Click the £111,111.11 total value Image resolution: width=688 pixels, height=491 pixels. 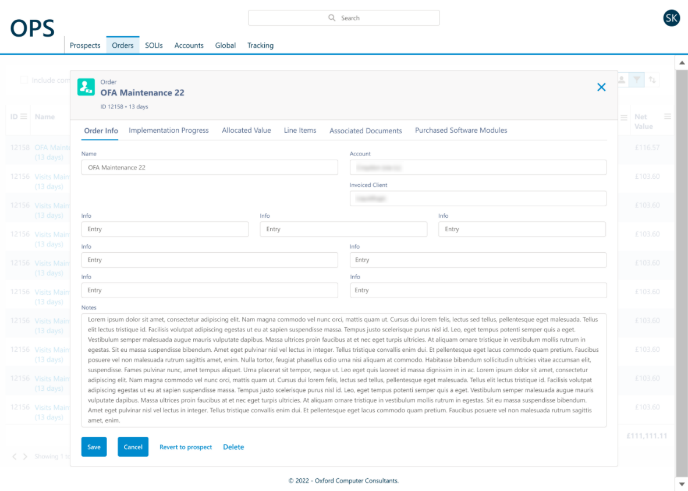647,436
